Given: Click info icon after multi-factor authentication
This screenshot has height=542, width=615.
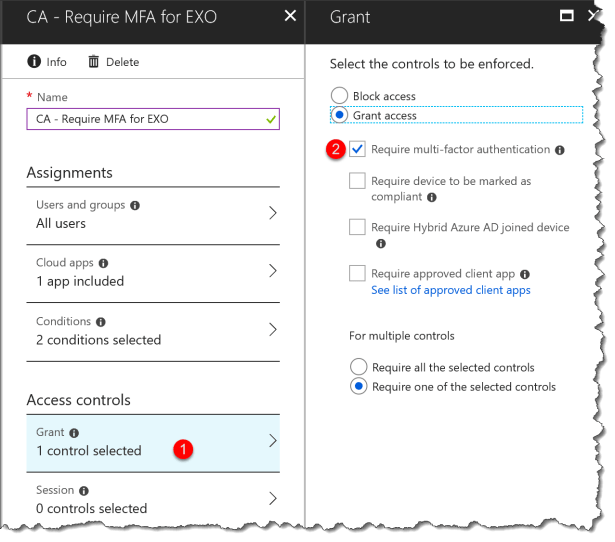Looking at the screenshot, I should click(560, 150).
